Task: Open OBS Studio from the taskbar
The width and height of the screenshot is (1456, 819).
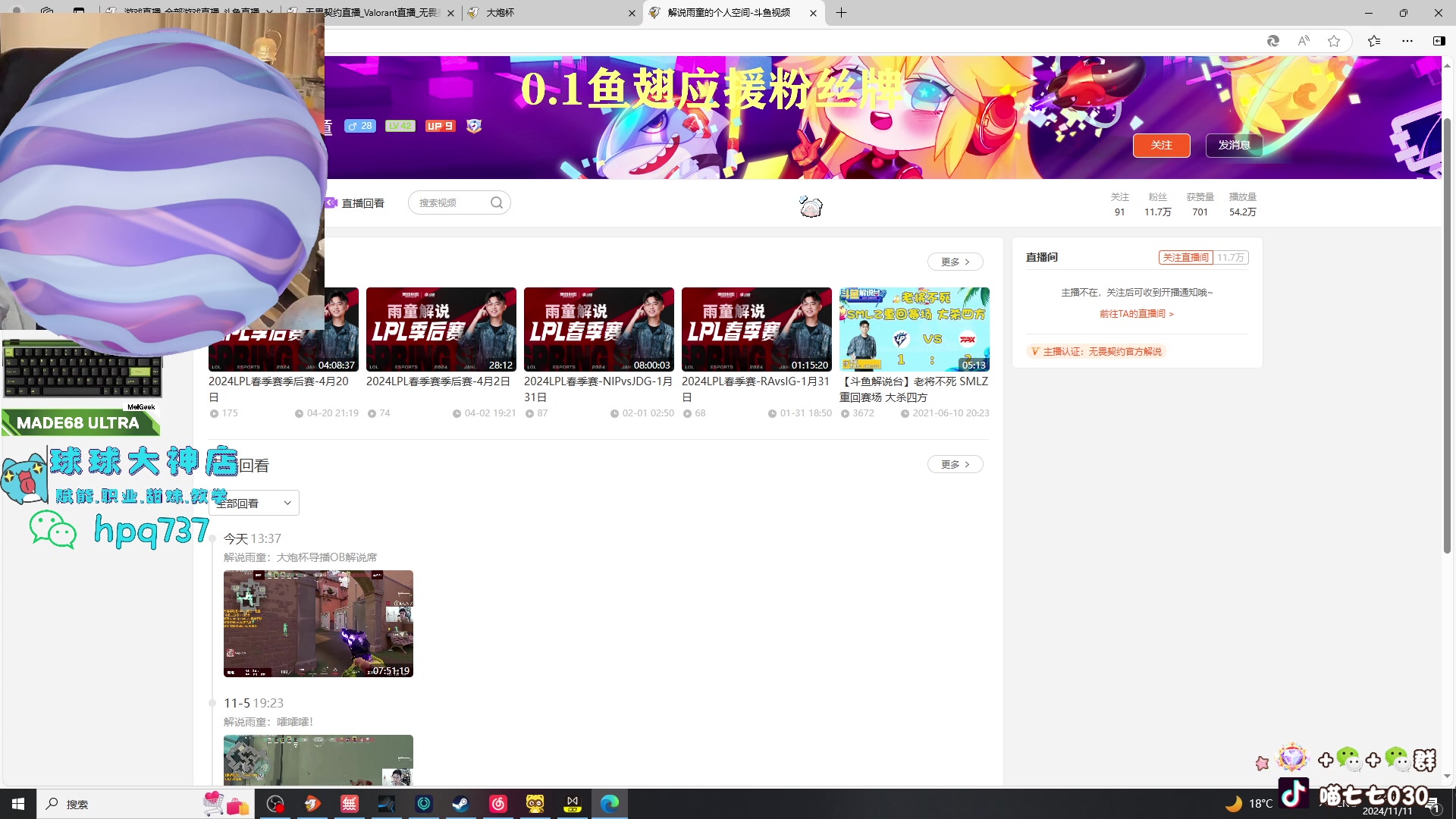Action: [275, 804]
